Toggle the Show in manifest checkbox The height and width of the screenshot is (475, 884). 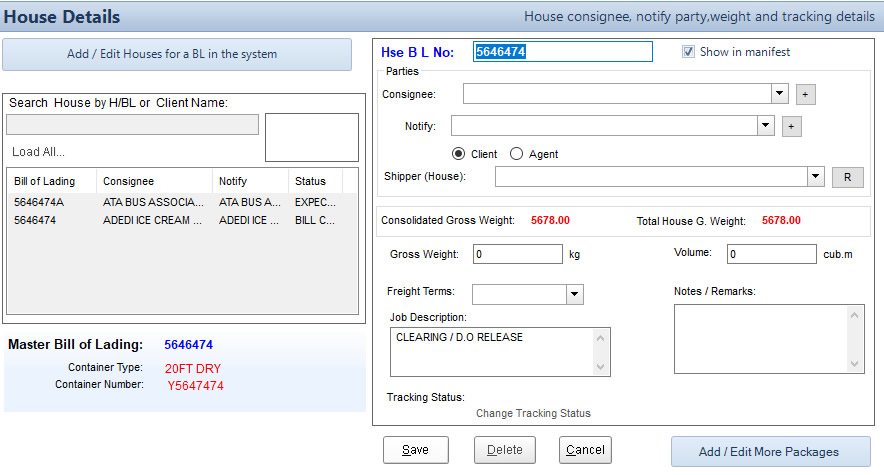pyautogui.click(x=688, y=52)
